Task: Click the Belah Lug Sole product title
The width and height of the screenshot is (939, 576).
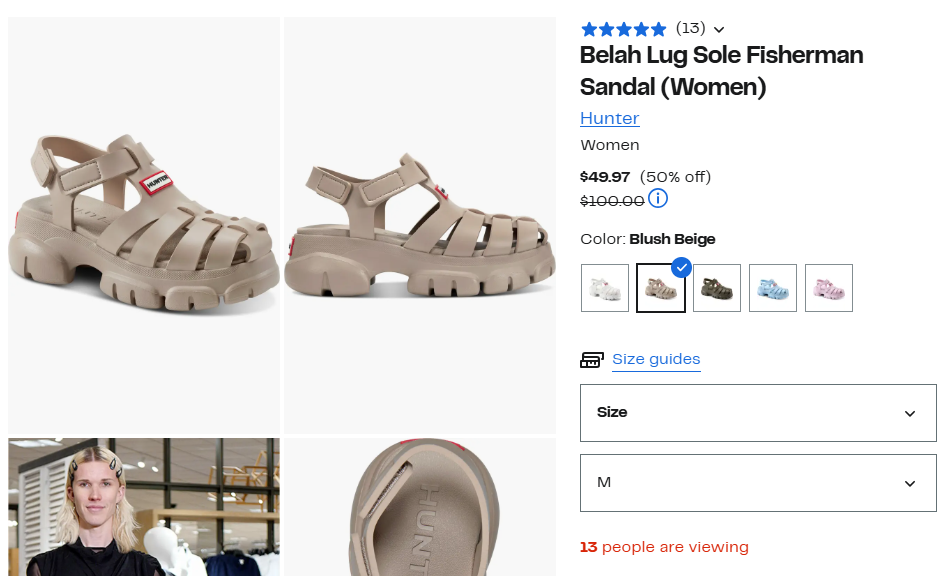Action: [x=721, y=71]
